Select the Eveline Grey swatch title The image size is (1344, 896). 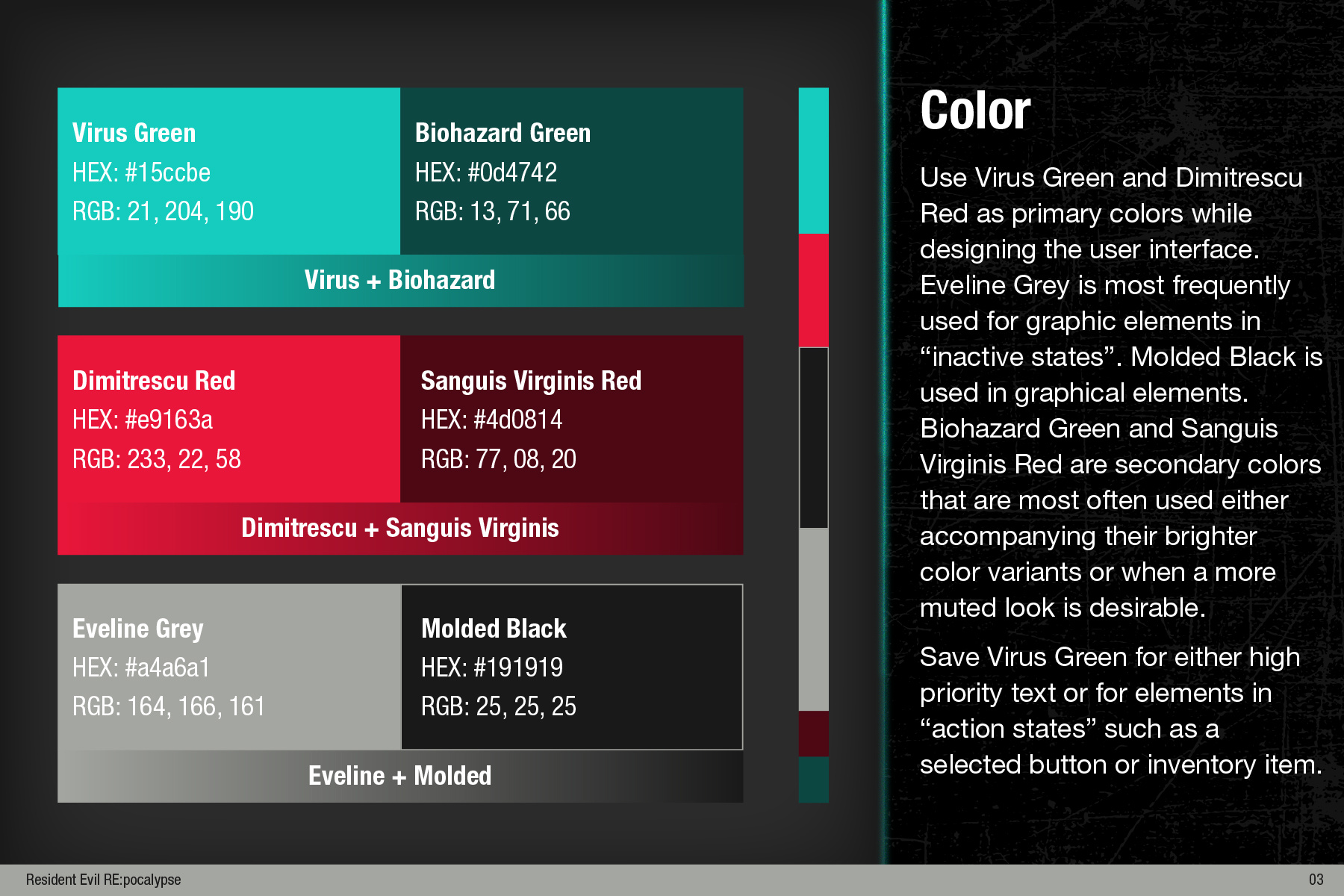[138, 629]
